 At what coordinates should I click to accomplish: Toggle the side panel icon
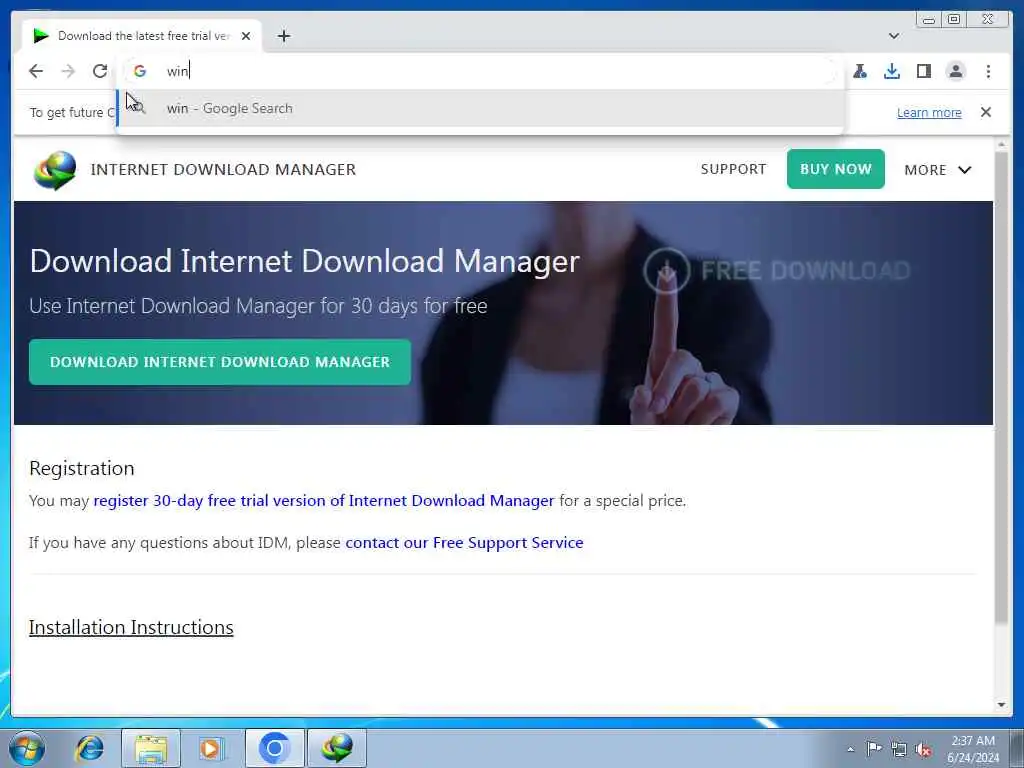tap(923, 71)
